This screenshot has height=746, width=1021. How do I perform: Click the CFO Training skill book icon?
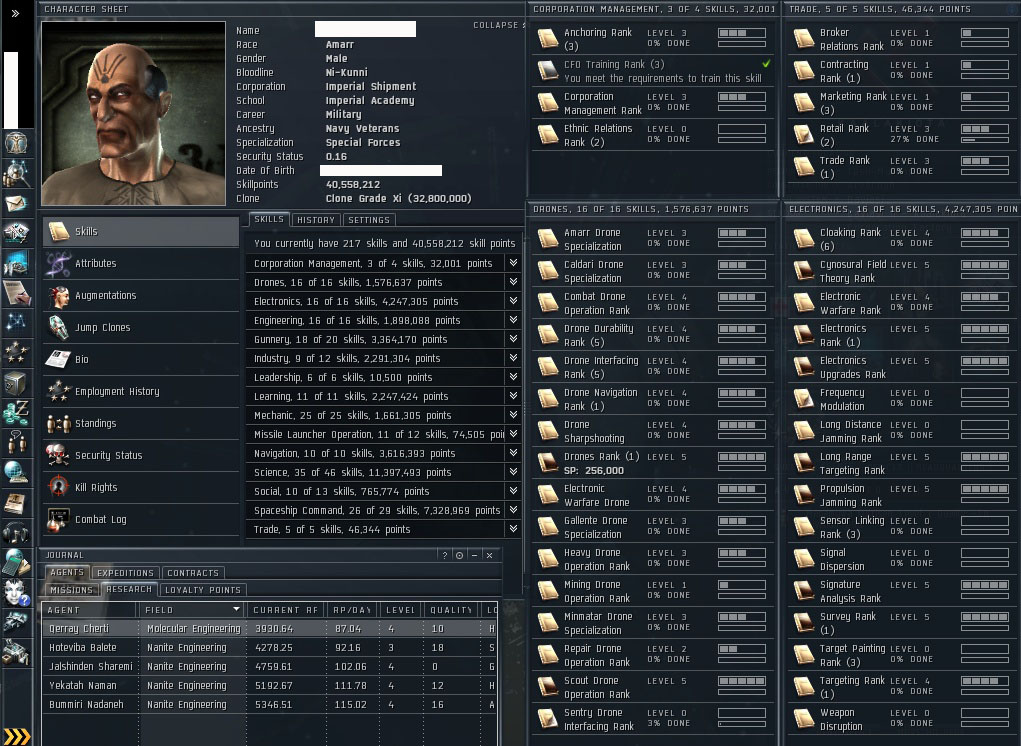[x=548, y=70]
